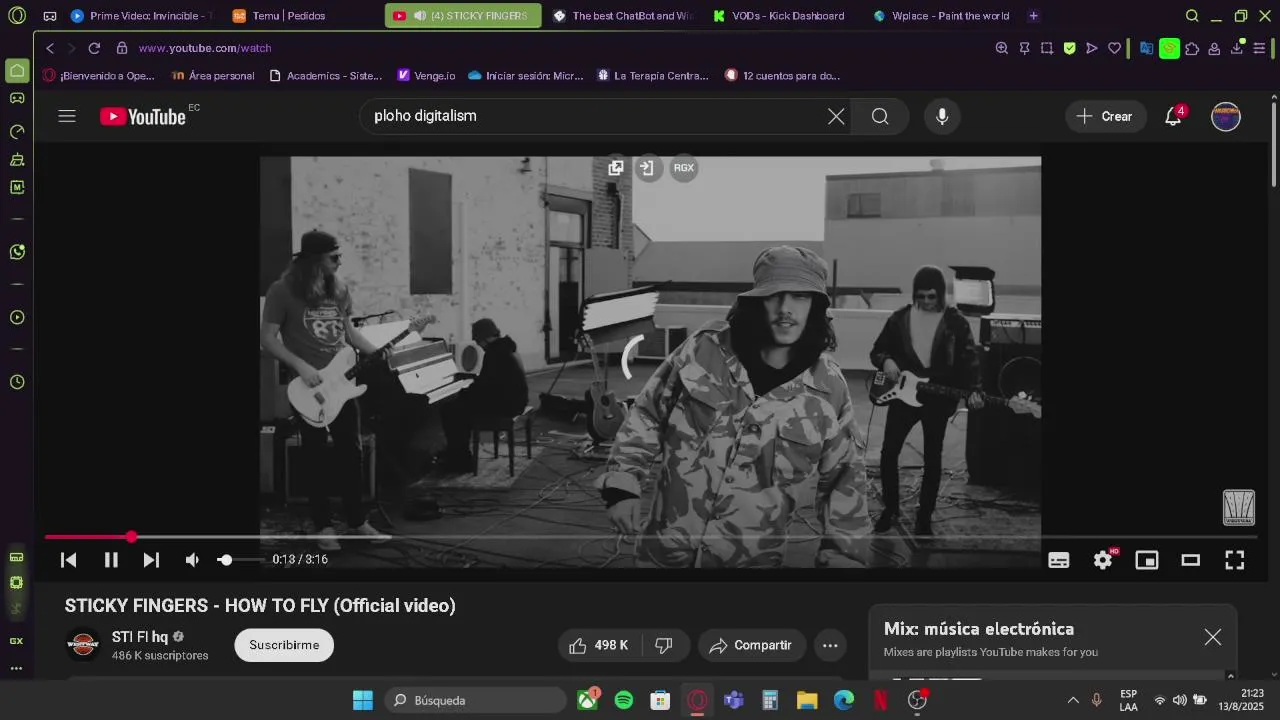Dislike the video
The image size is (1280, 720).
[x=664, y=645]
